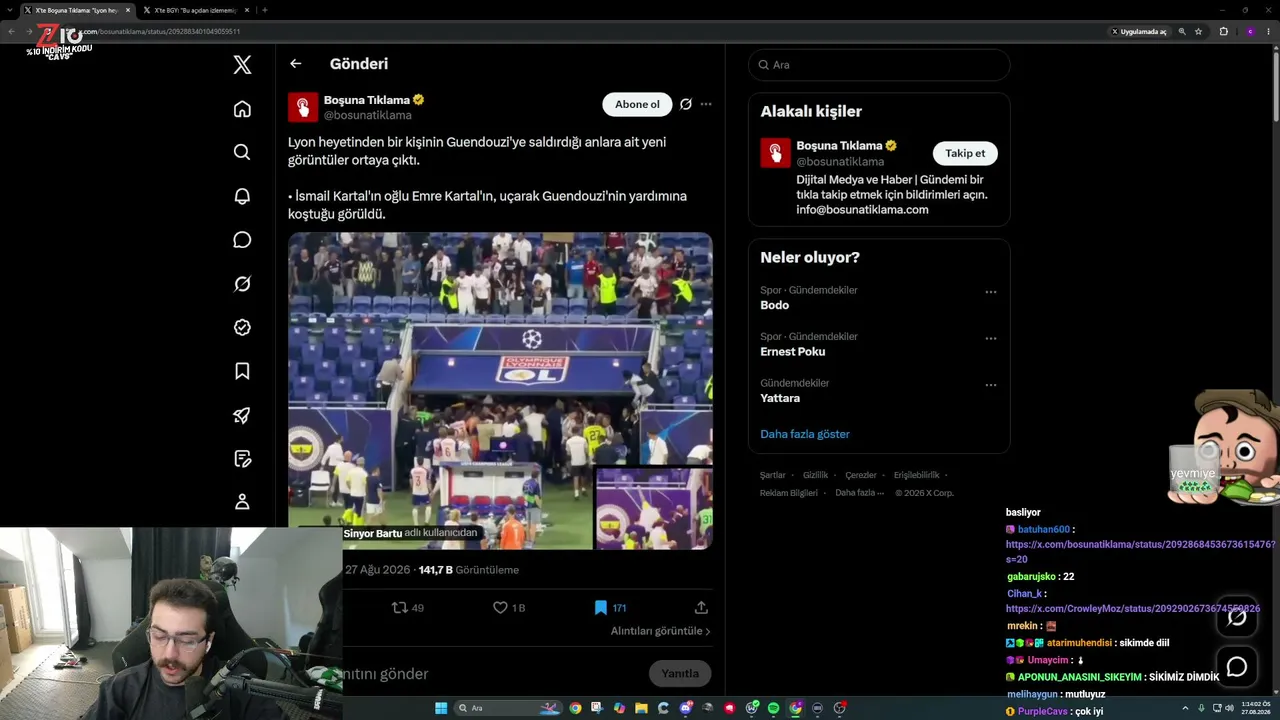
Task: Open options for Ernest Poku trend
Action: (991, 338)
